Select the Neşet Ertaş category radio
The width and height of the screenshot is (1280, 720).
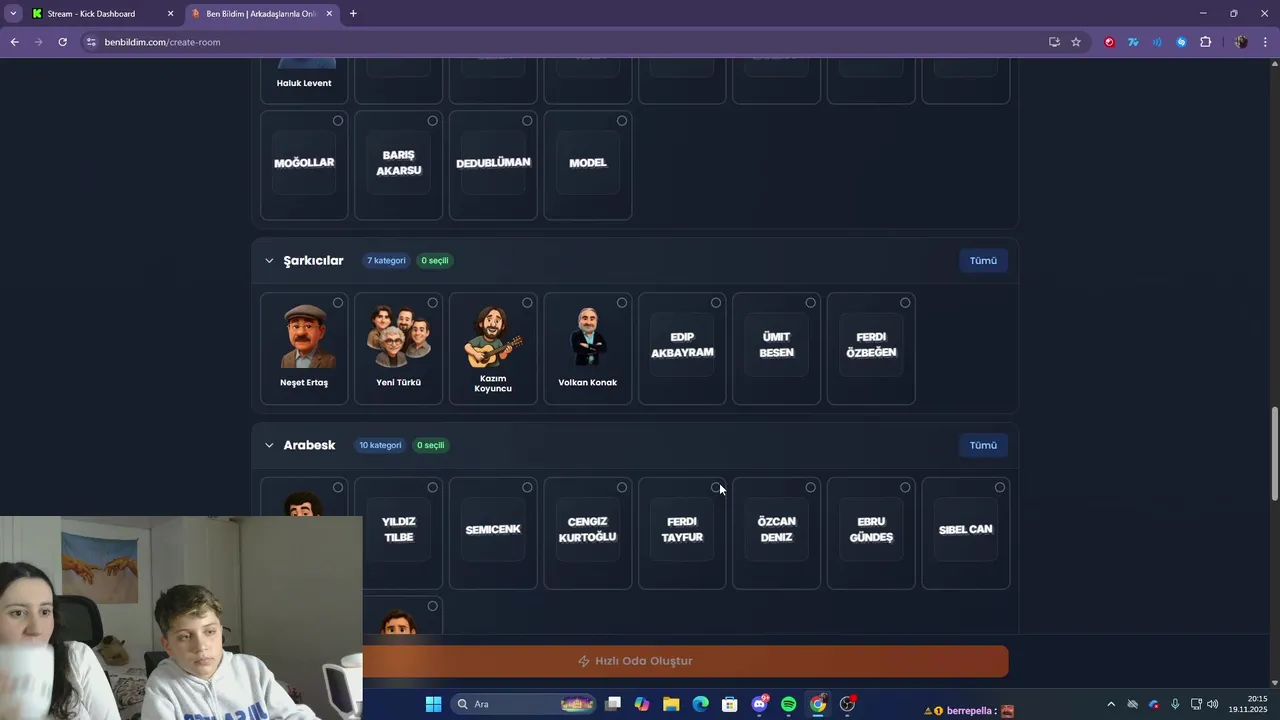coord(338,303)
